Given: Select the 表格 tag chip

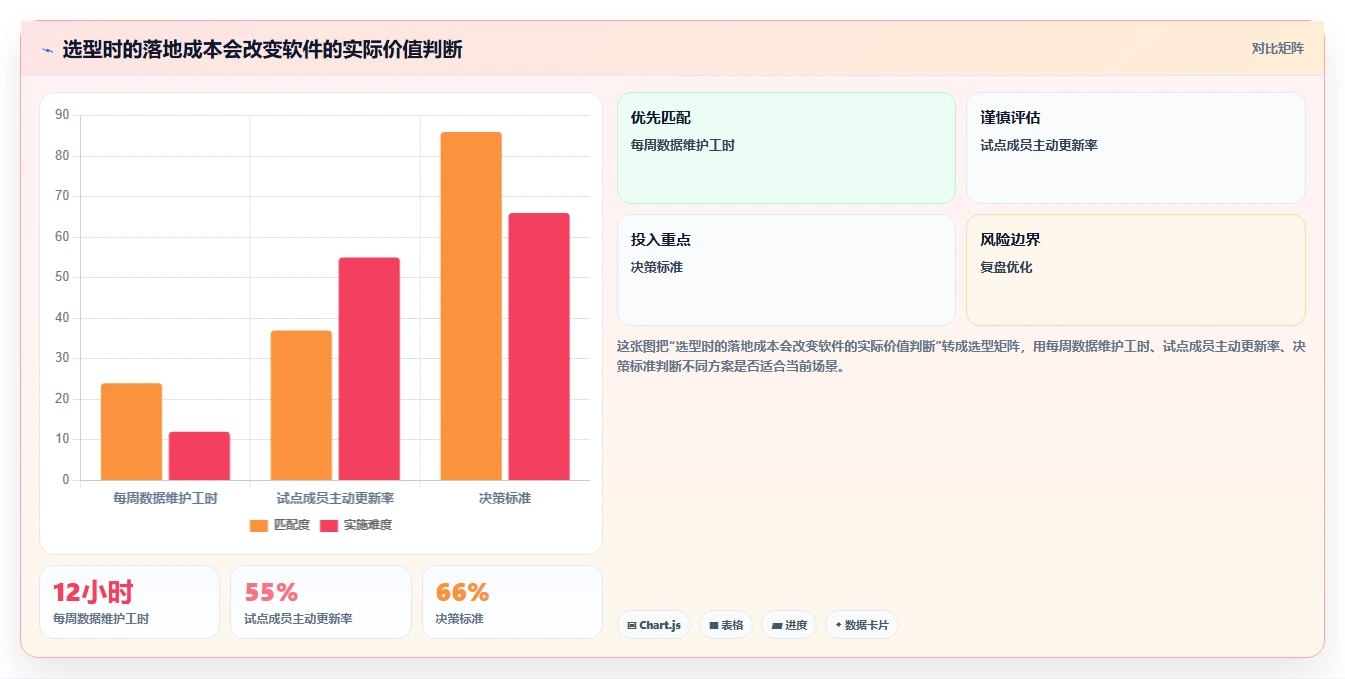Looking at the screenshot, I should [x=726, y=625].
